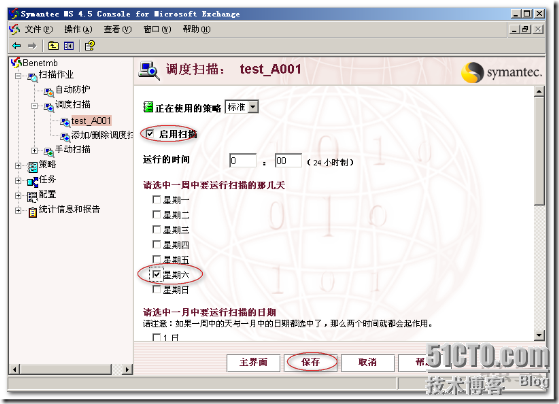Click the 添加/删除调度扫描 node icon

tap(65, 137)
